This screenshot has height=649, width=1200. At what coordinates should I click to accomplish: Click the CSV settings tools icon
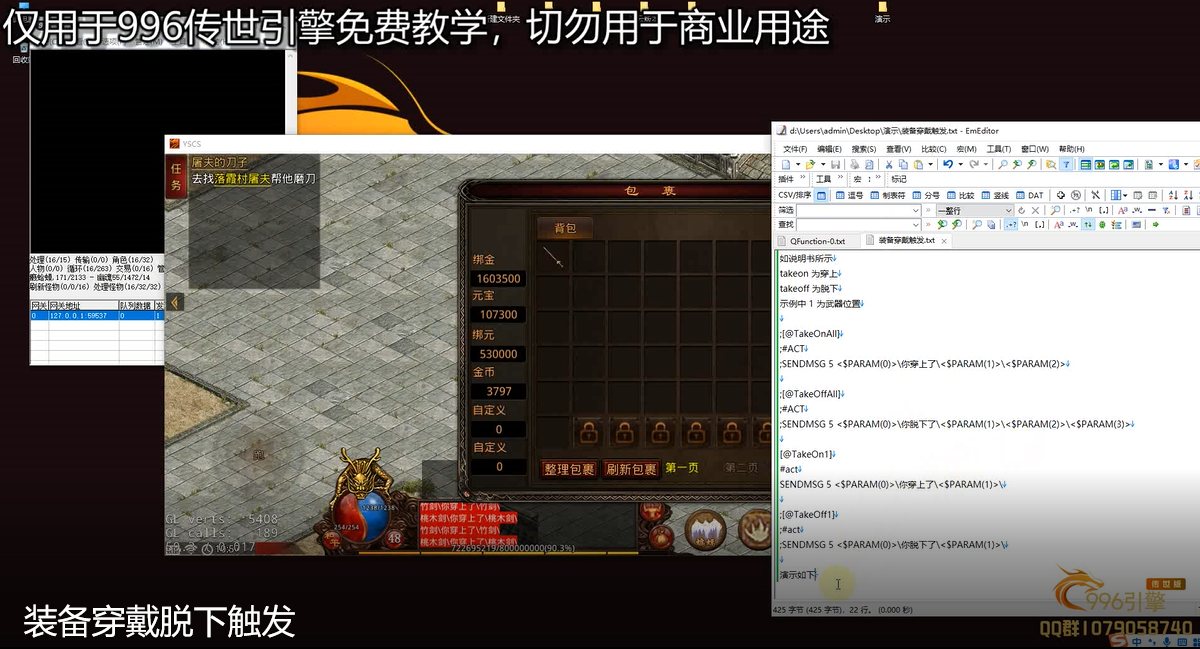(1095, 195)
